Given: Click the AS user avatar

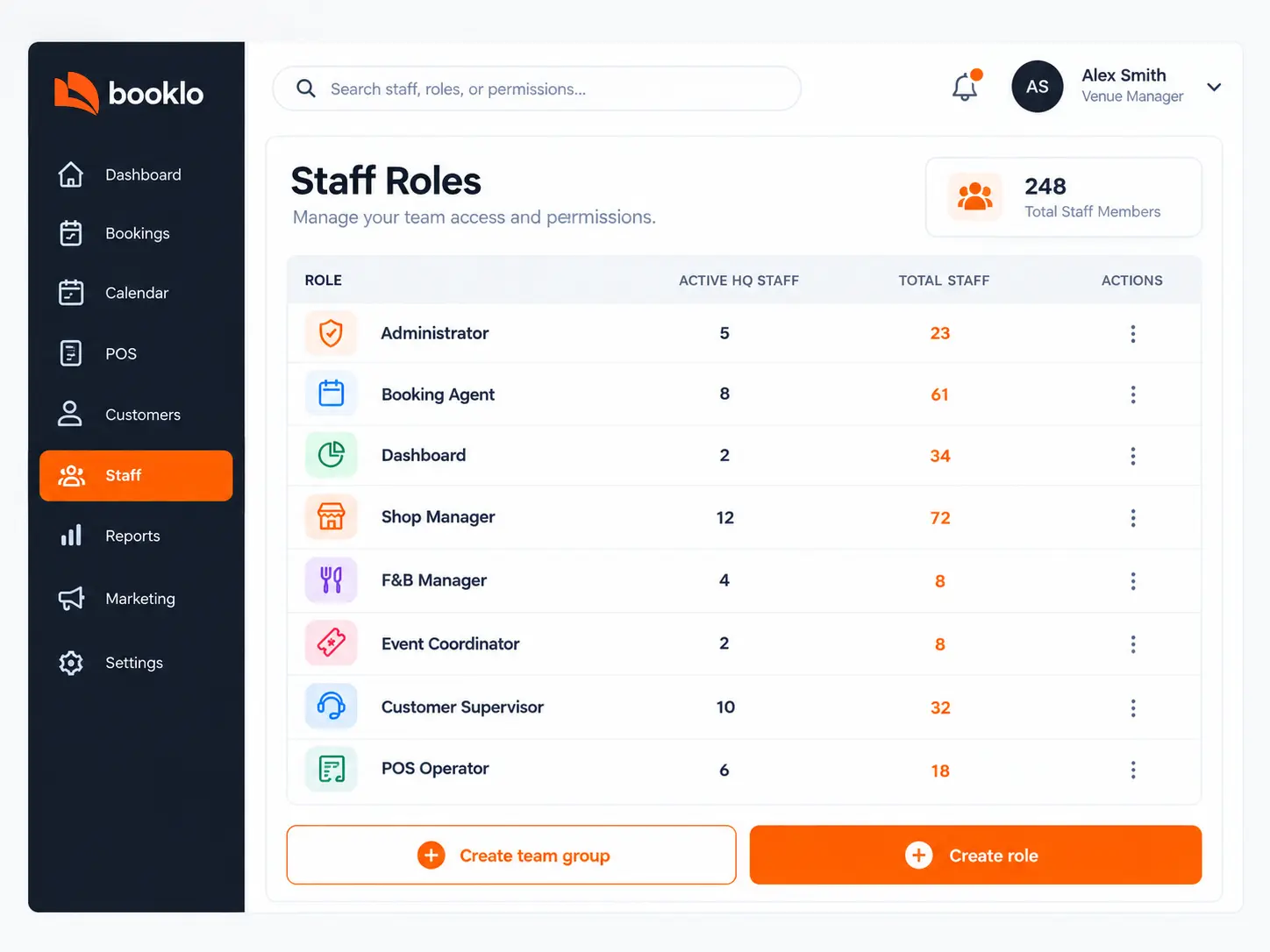Looking at the screenshot, I should click(1038, 87).
